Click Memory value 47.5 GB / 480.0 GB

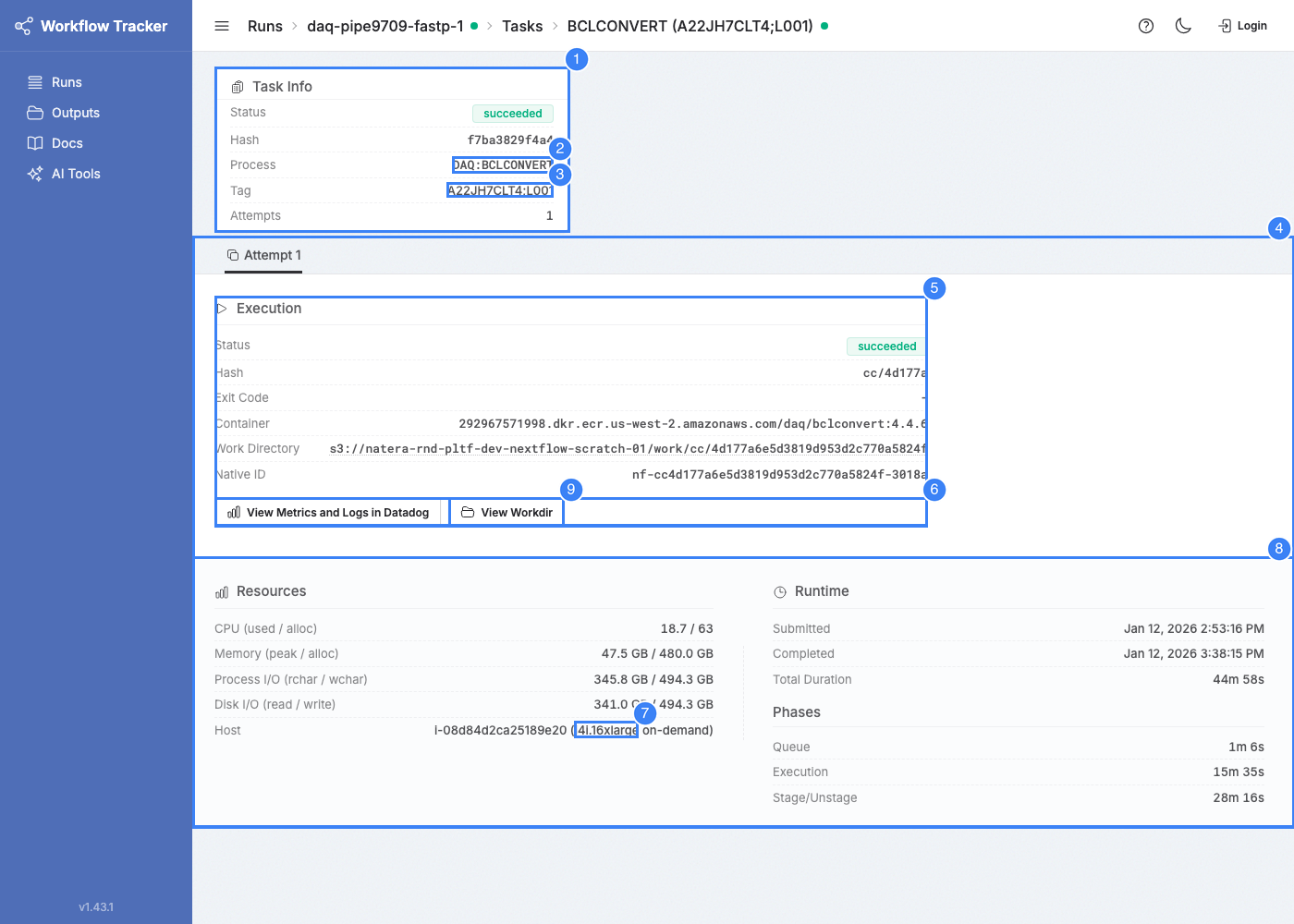click(x=657, y=653)
